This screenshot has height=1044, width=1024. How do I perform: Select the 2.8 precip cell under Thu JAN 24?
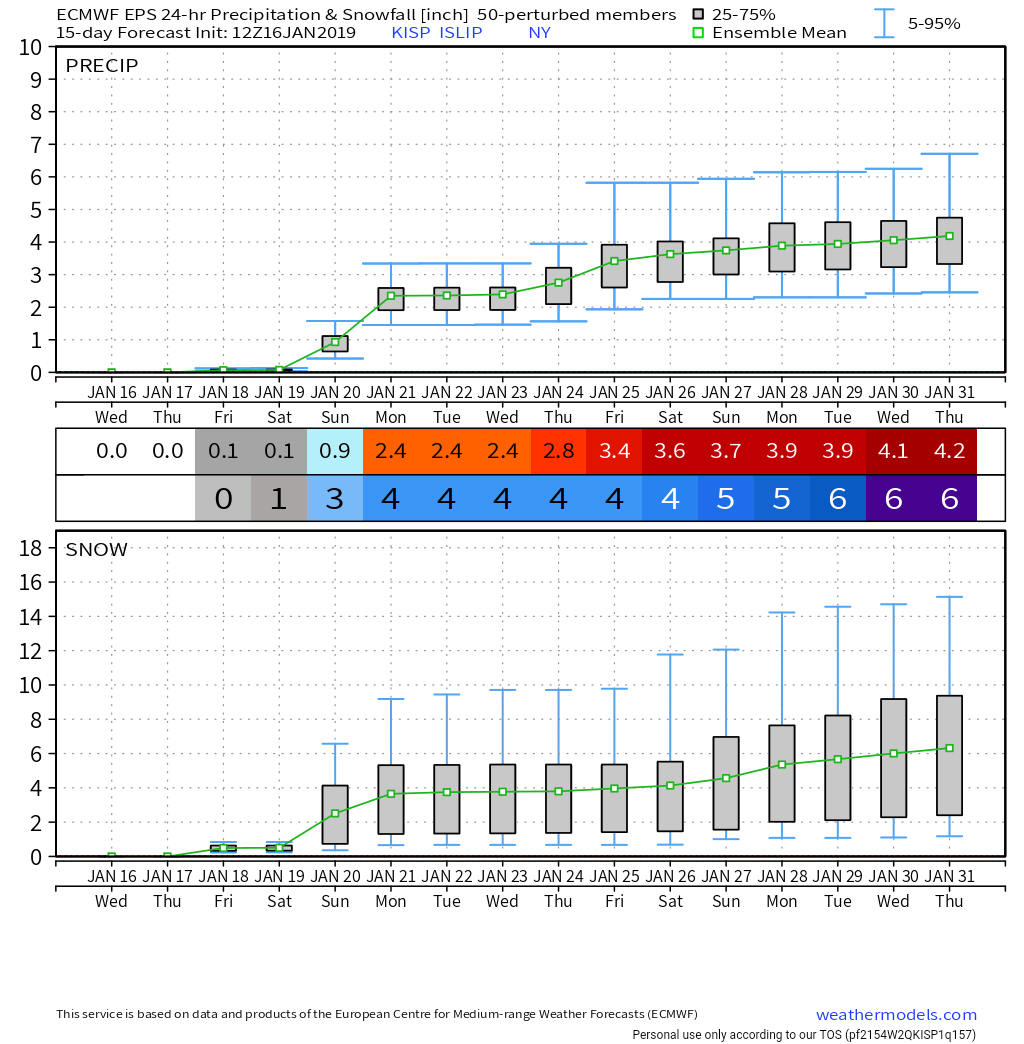pyautogui.click(x=558, y=451)
